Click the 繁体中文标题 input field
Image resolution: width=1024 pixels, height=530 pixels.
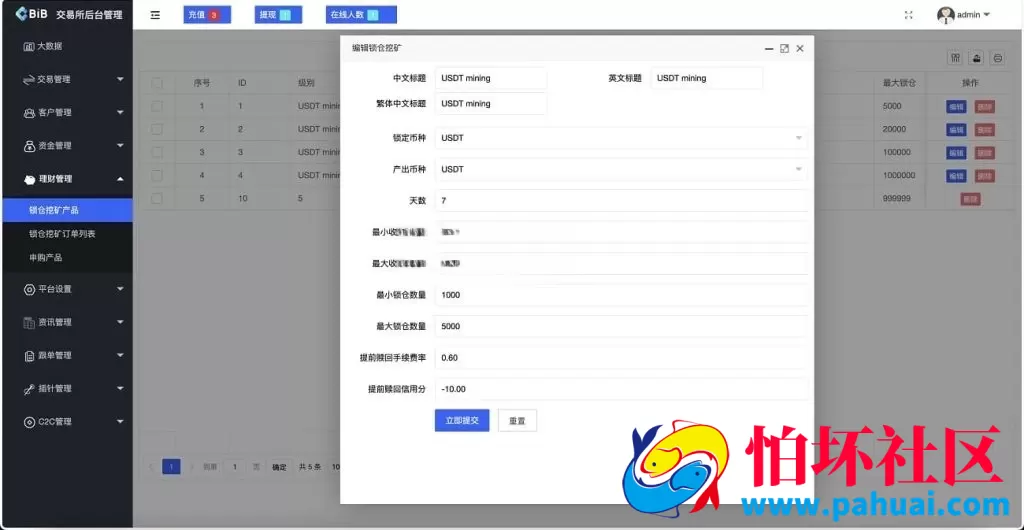click(491, 104)
